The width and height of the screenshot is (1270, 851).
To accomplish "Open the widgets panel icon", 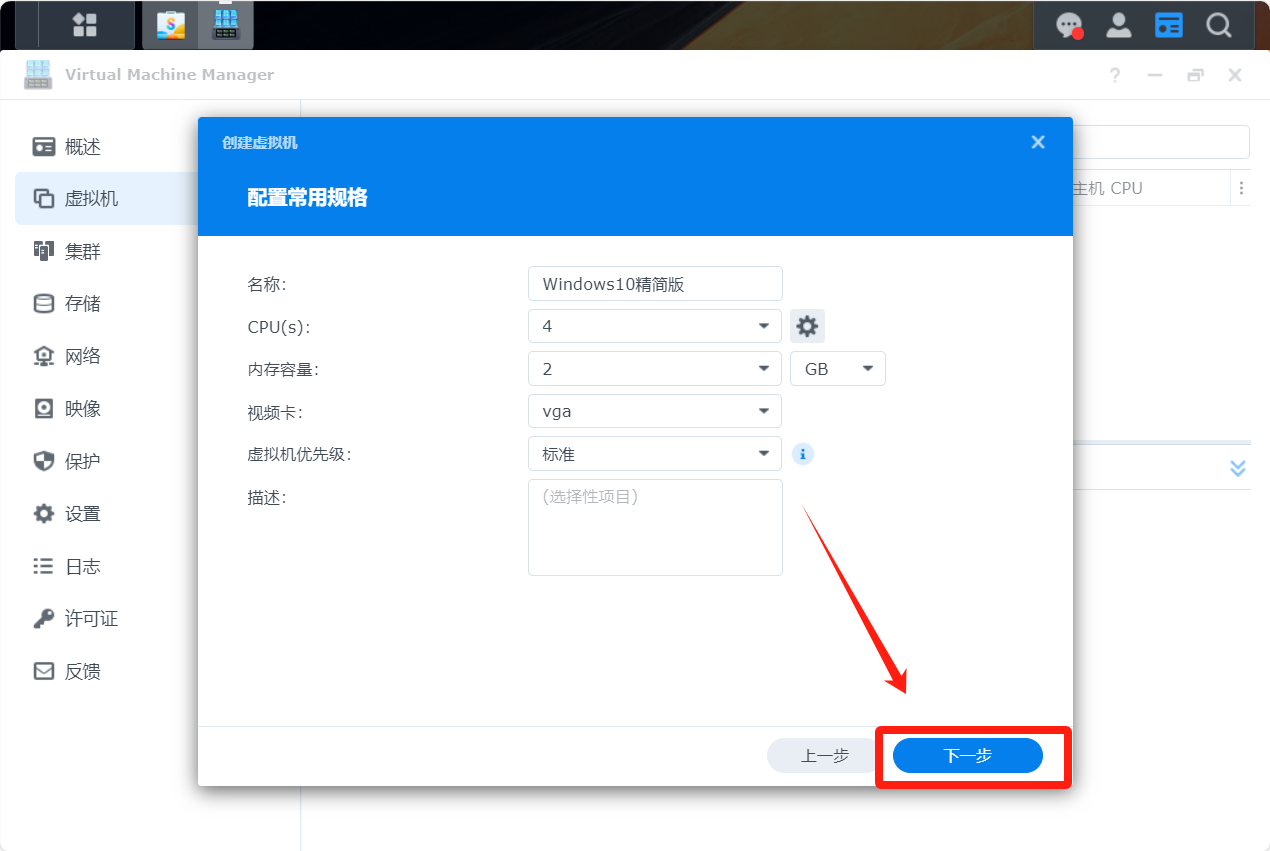I will 1168,25.
